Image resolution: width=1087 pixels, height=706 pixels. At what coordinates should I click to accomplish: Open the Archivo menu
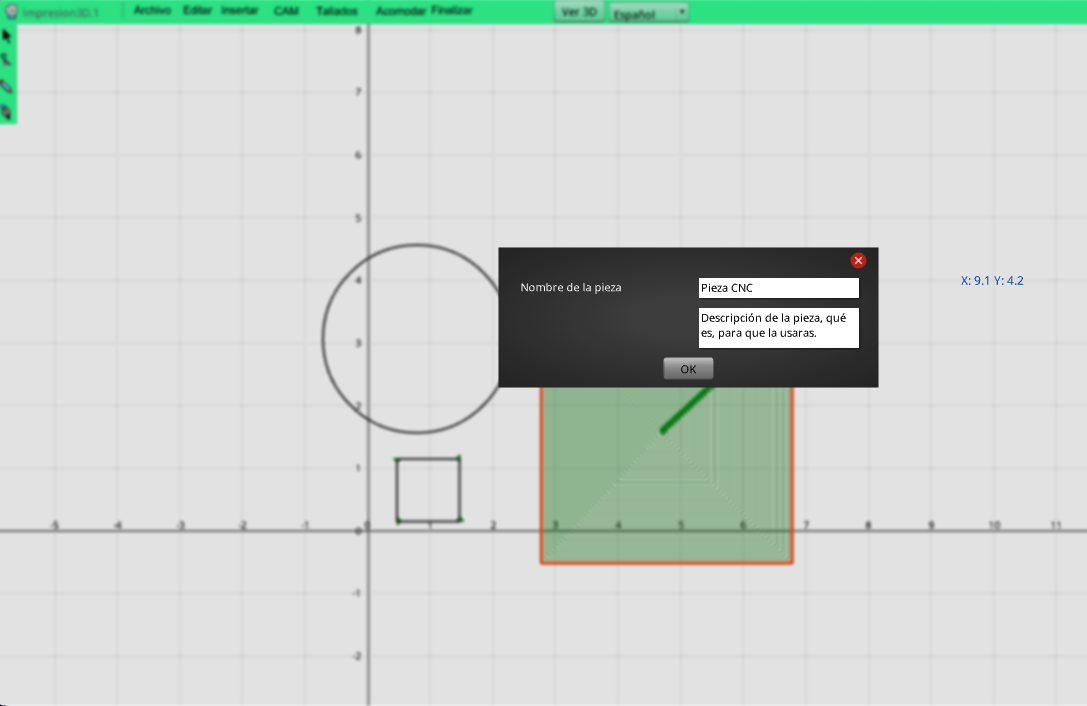[x=152, y=11]
